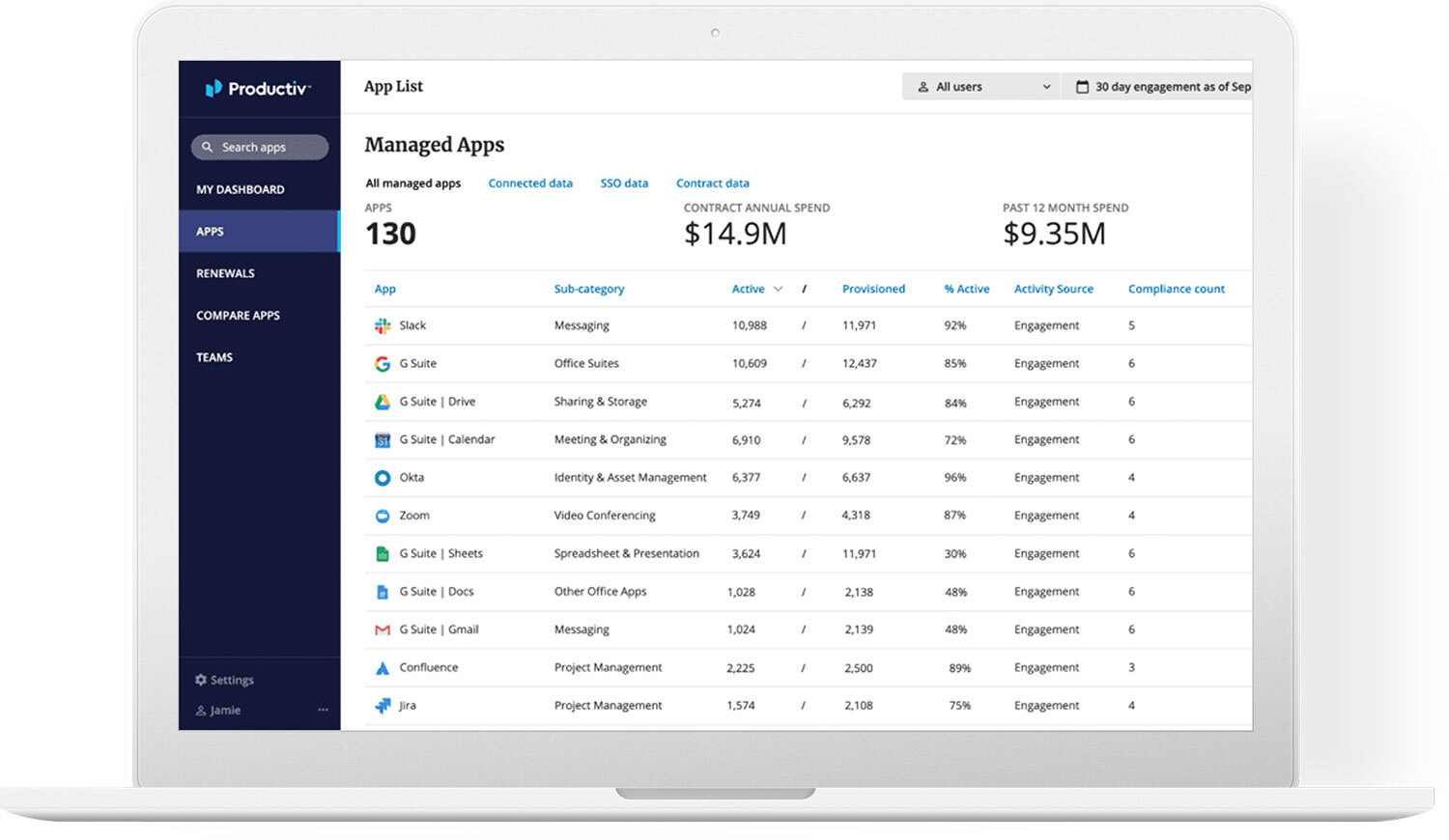Switch to the Contract data tab

coord(712,183)
